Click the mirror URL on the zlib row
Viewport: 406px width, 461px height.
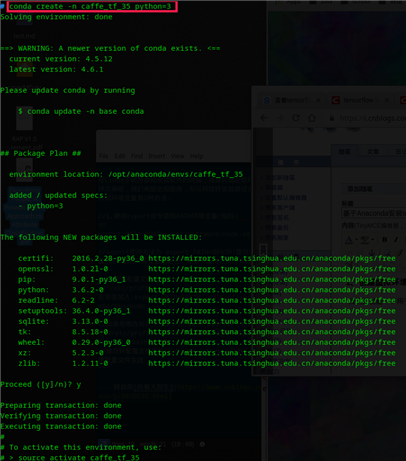pos(272,363)
